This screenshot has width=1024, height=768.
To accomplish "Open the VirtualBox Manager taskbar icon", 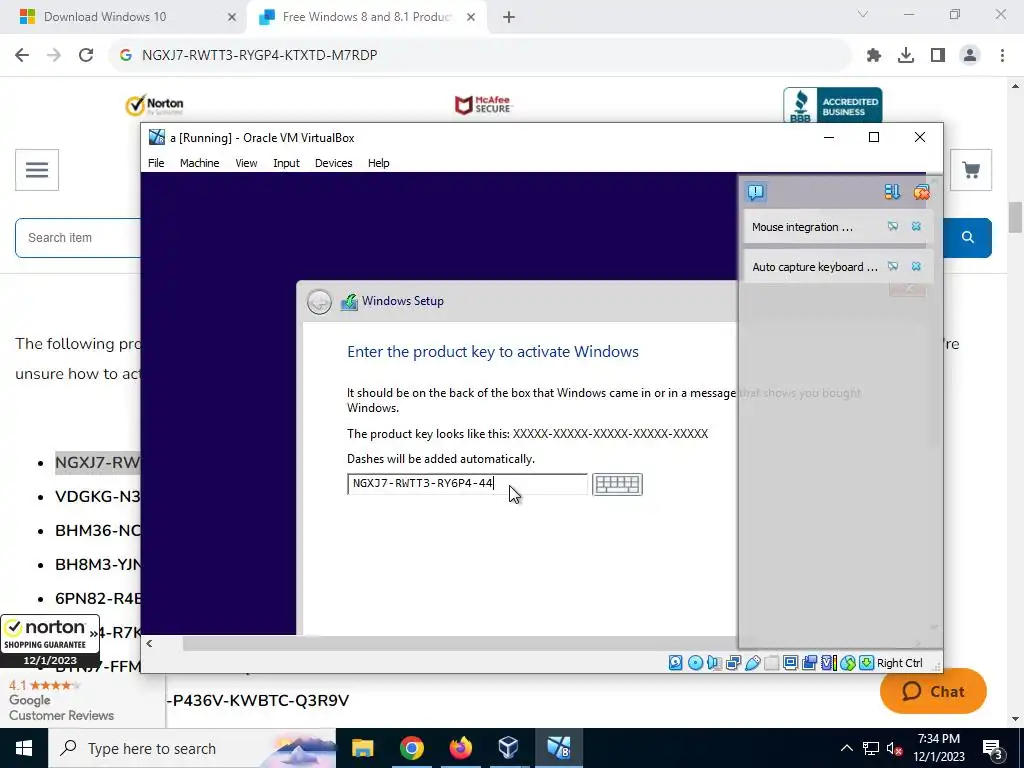I will tap(509, 748).
